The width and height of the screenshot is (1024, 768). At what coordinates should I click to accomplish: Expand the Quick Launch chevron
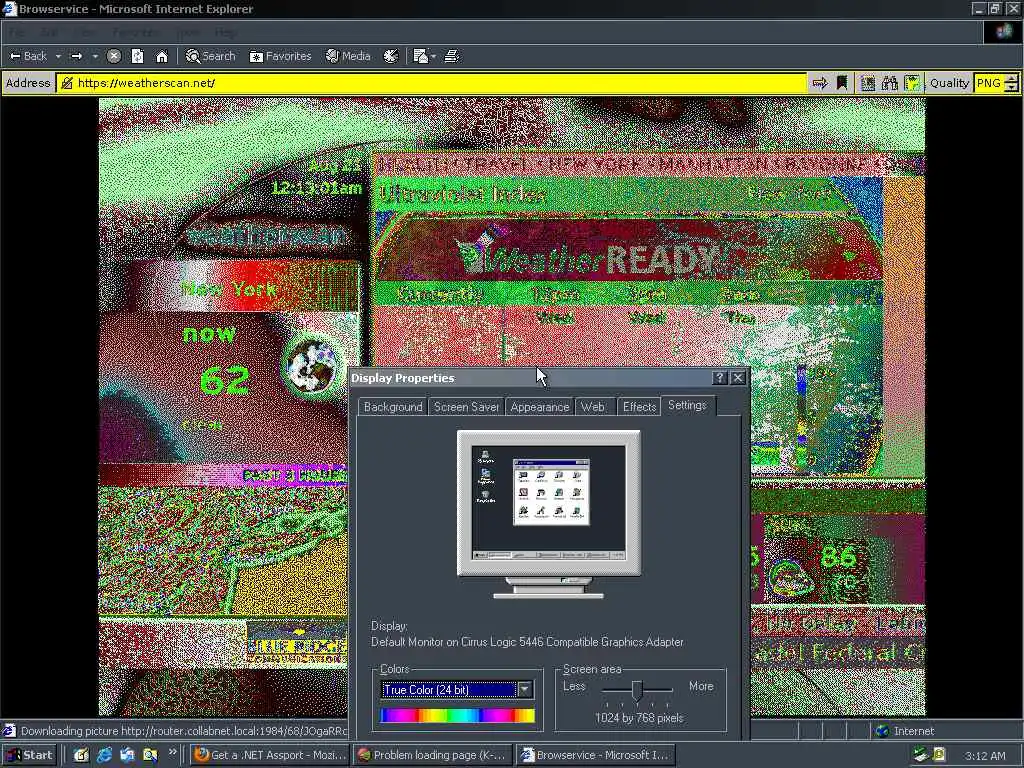(x=172, y=752)
